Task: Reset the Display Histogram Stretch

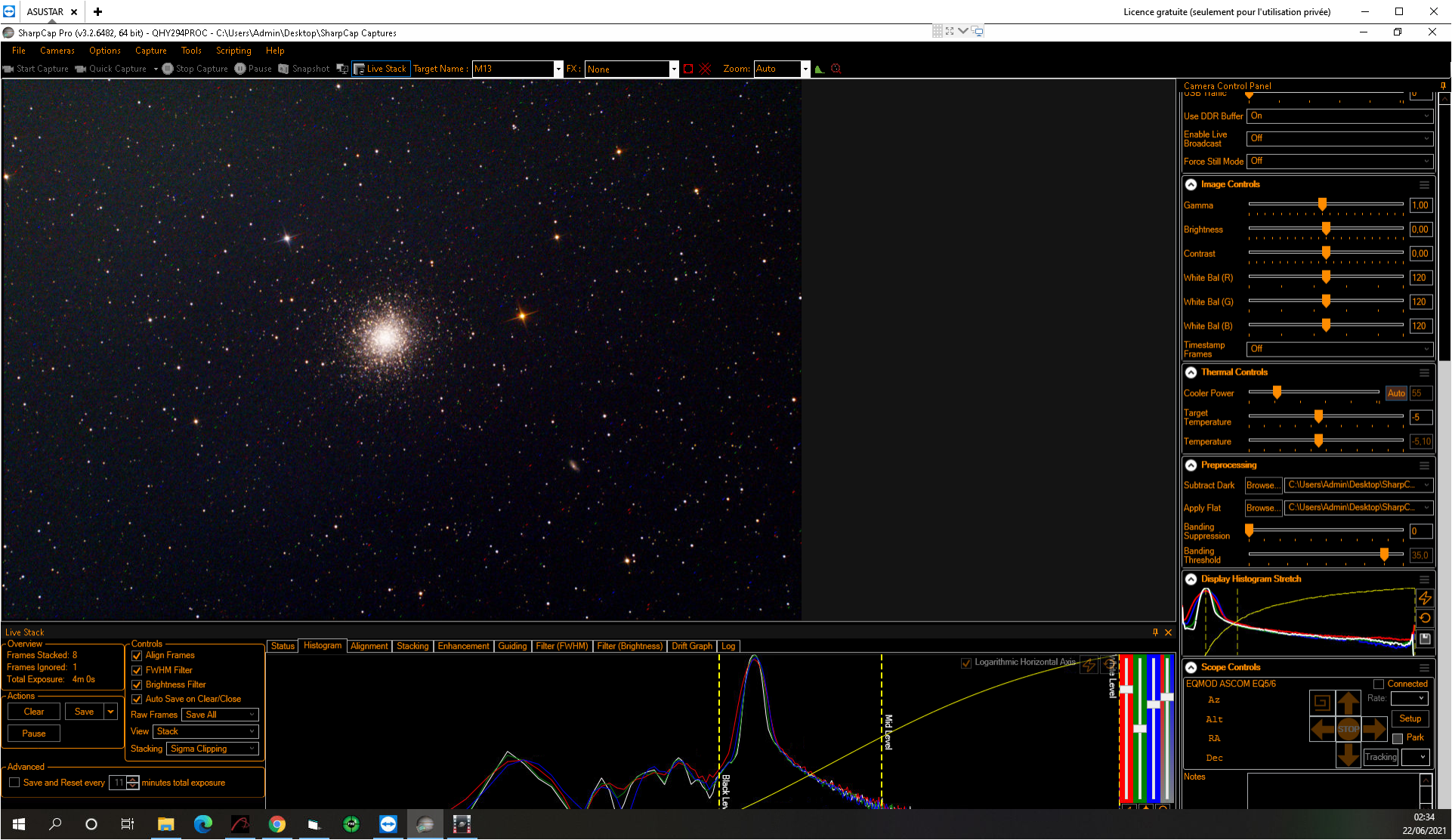Action: coord(1425,618)
